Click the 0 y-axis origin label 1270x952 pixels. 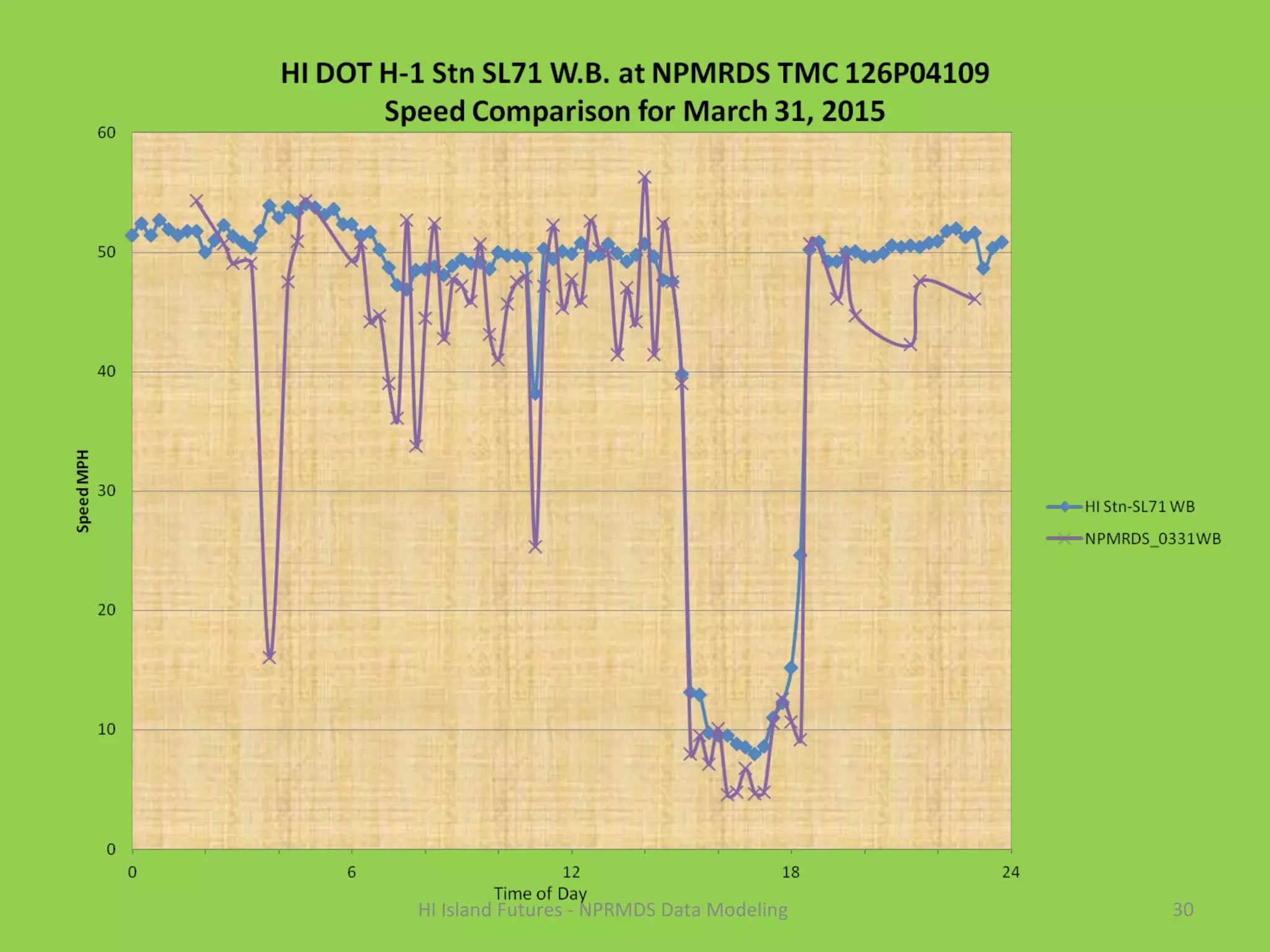click(x=111, y=849)
